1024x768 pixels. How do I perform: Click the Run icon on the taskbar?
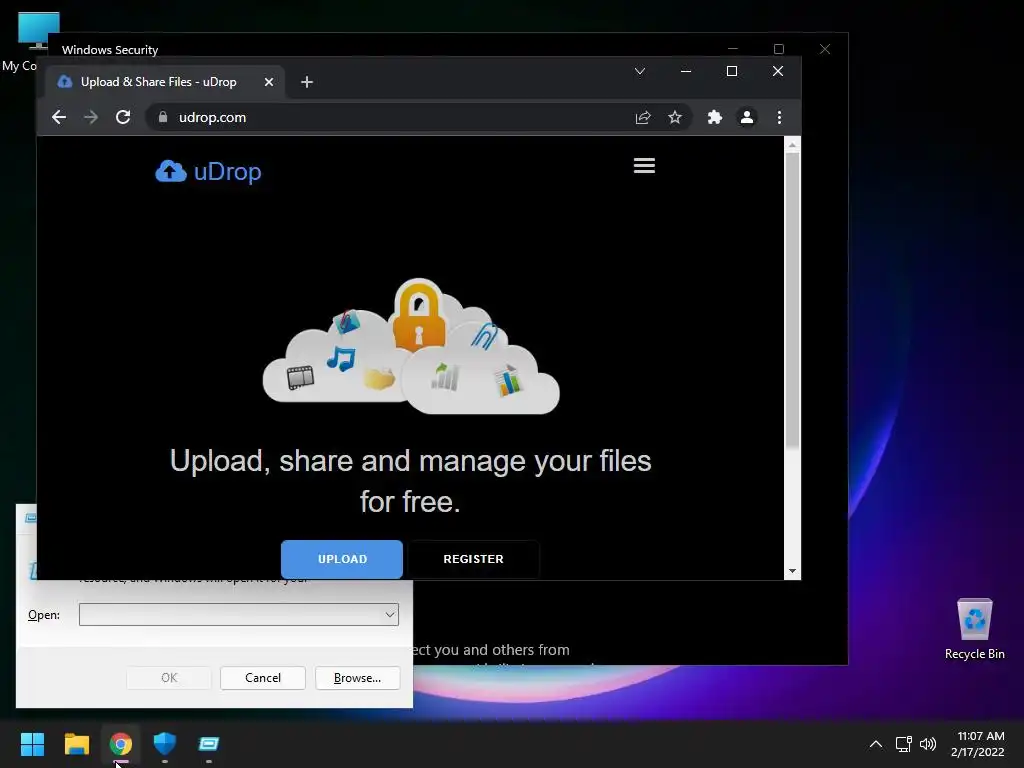coord(209,744)
